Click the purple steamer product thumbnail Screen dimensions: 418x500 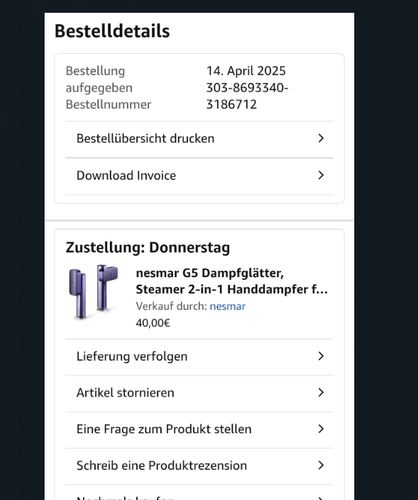(x=94, y=292)
